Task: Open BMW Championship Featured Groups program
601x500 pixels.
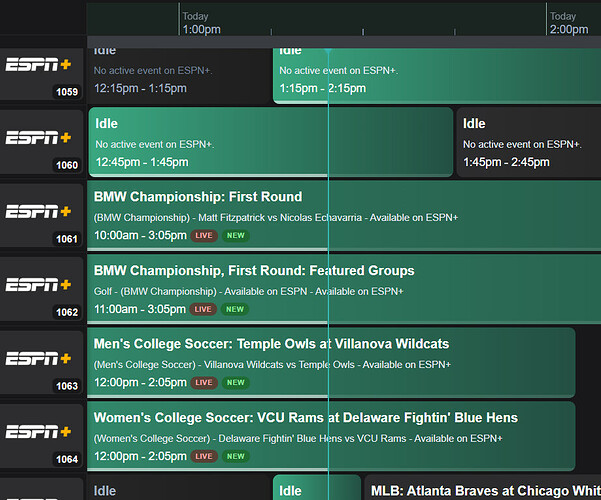Action: tap(344, 289)
